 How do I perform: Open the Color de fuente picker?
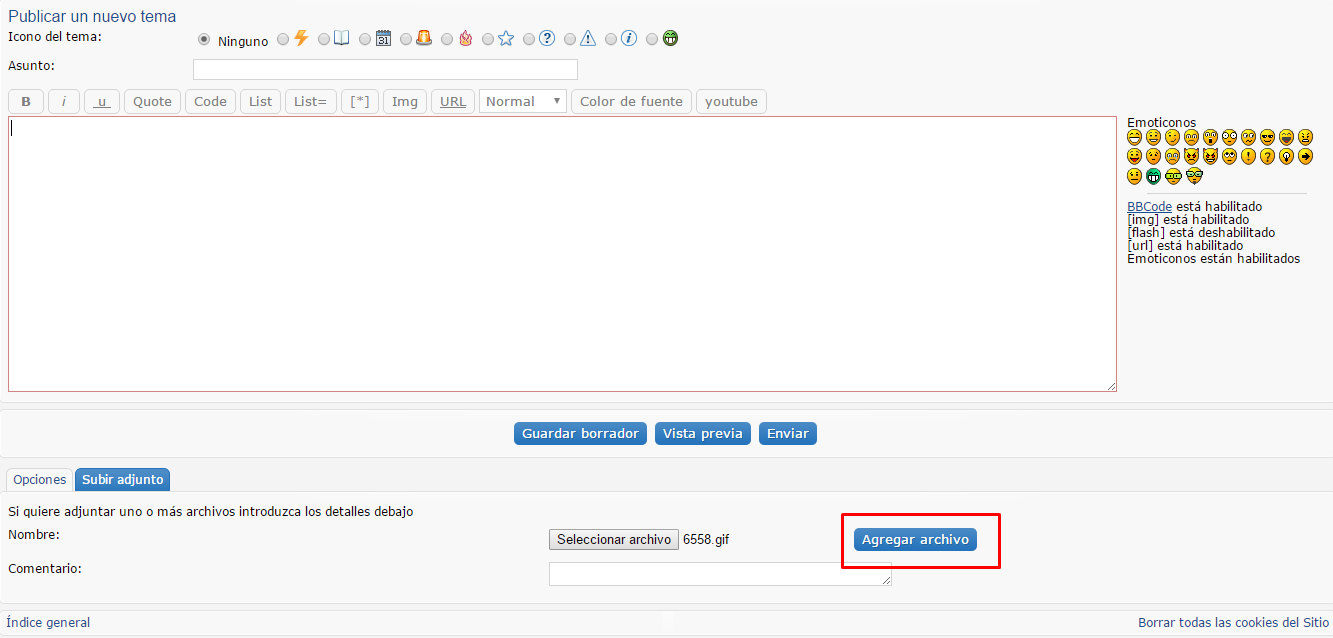[631, 102]
